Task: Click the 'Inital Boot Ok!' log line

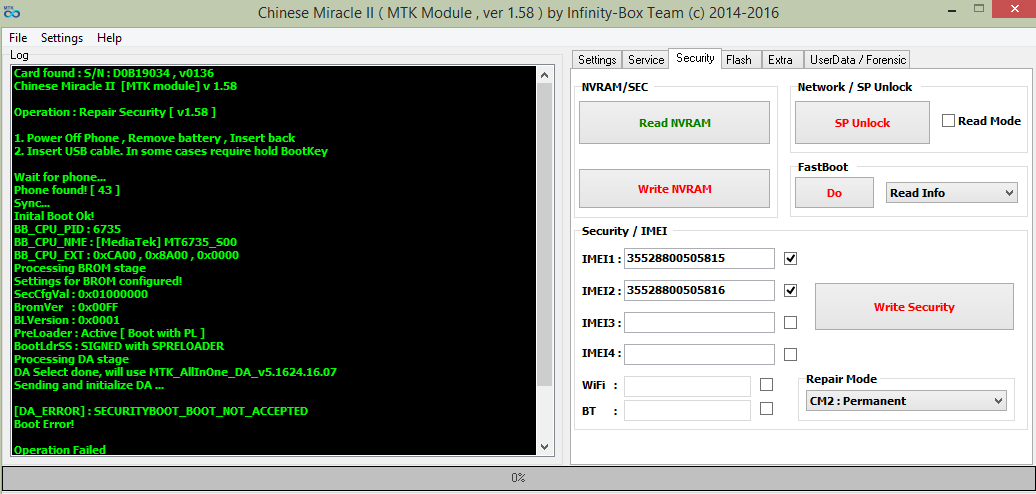Action: click(x=54, y=216)
